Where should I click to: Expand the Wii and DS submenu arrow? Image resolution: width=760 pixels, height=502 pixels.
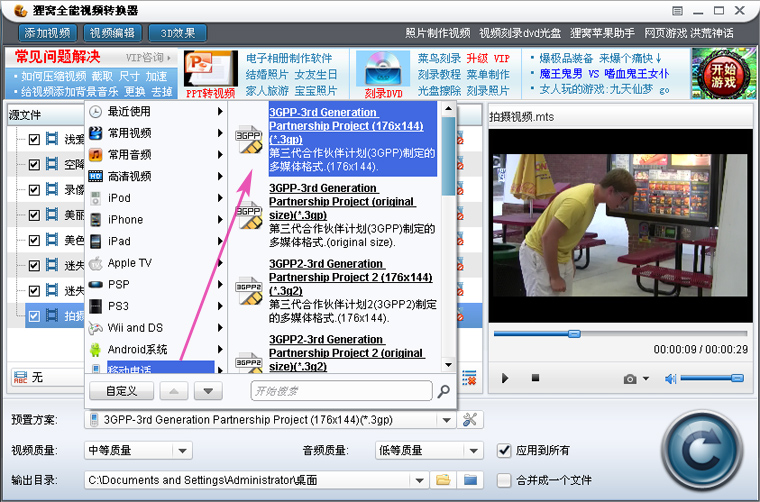(x=220, y=328)
